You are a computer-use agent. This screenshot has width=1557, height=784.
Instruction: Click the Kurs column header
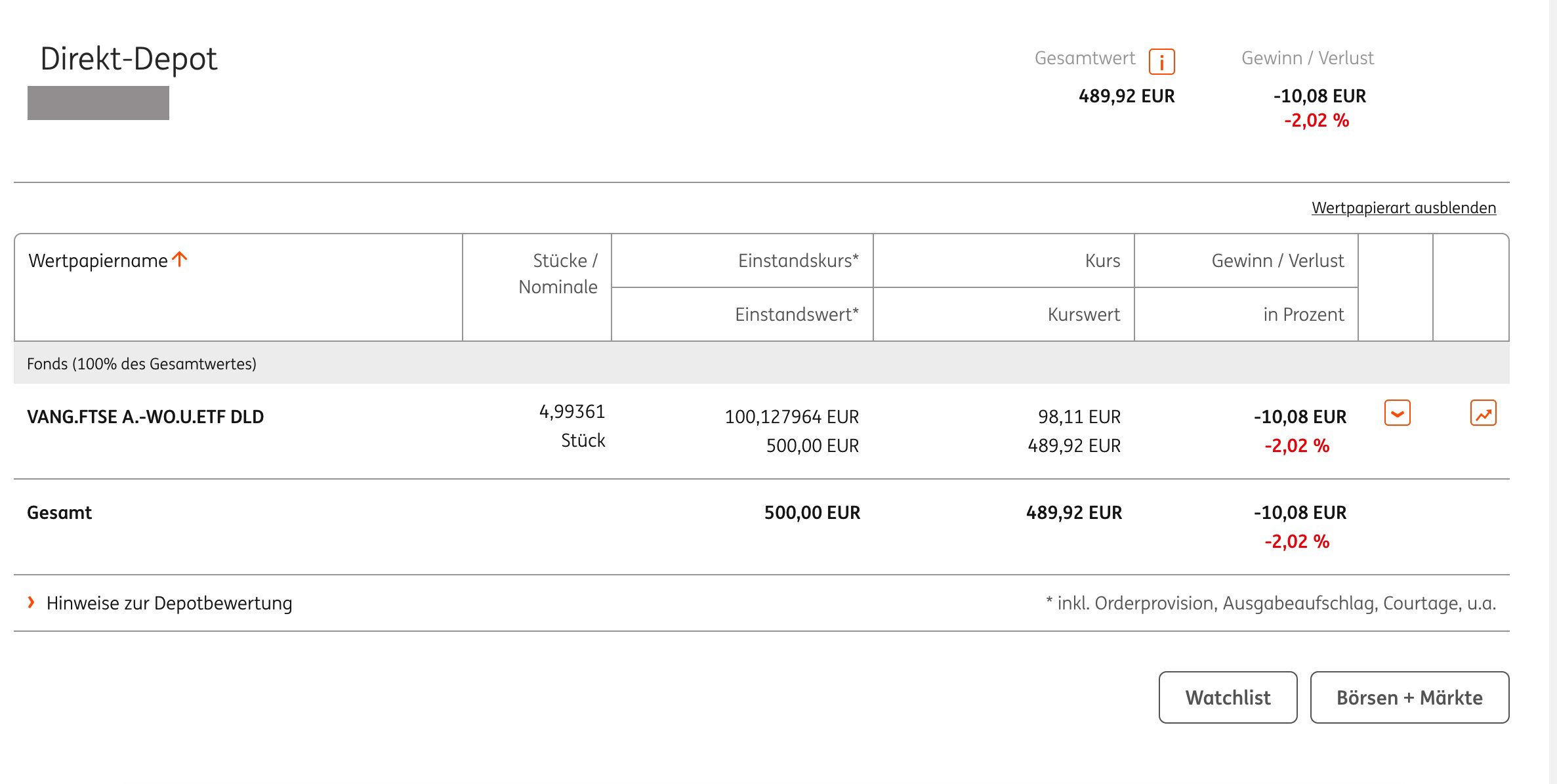pos(1102,261)
